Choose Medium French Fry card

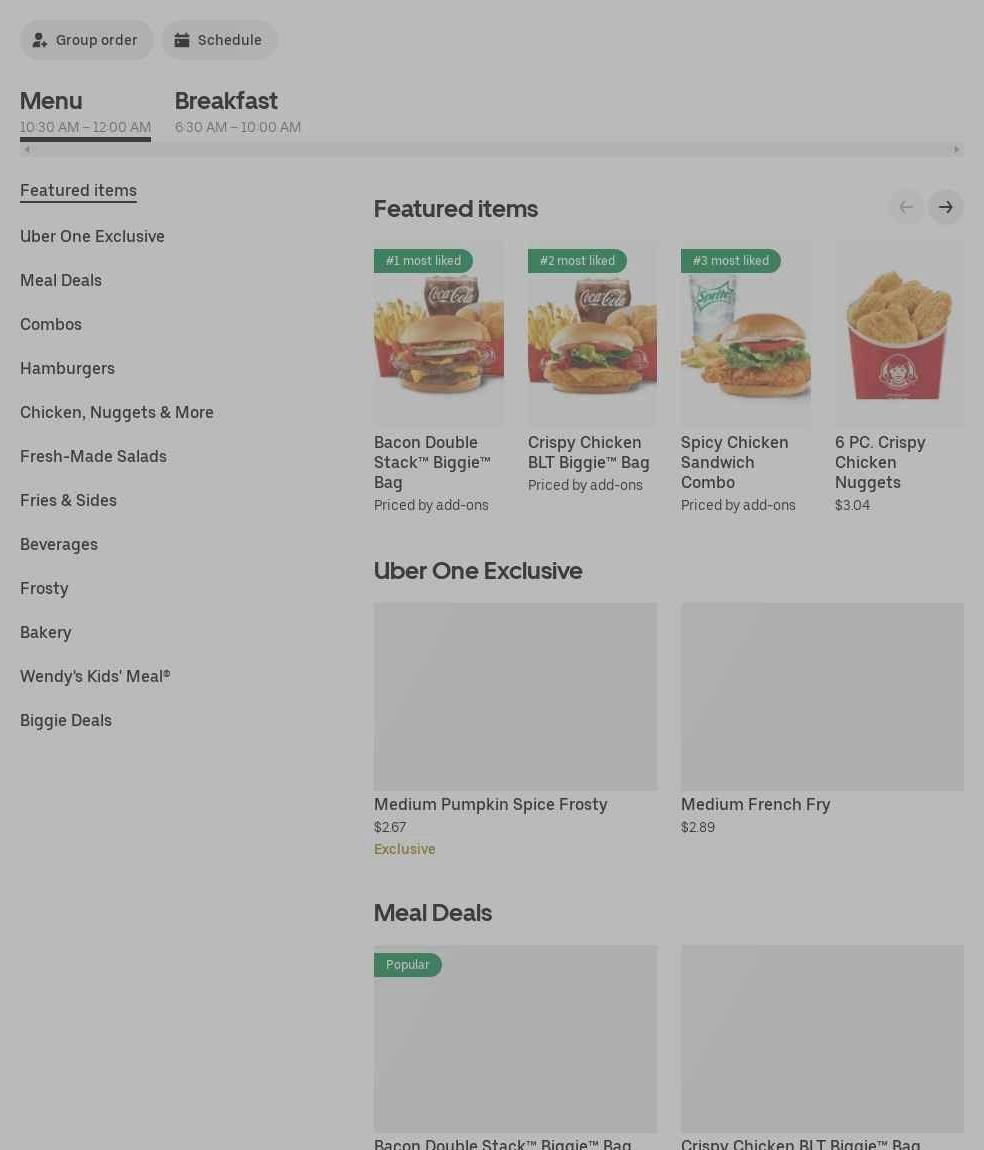coord(822,719)
